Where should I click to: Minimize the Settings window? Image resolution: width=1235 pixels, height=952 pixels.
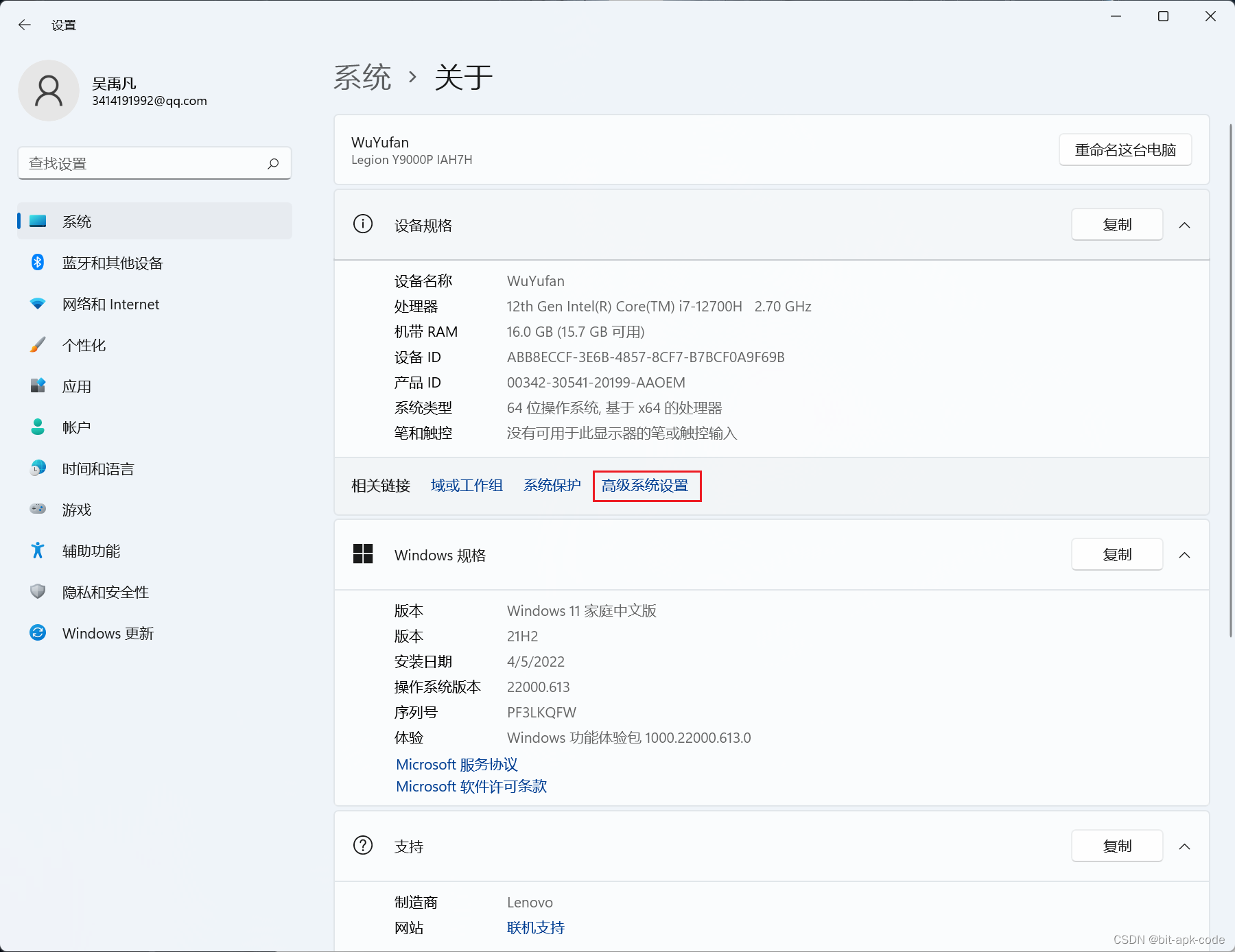[x=1116, y=16]
